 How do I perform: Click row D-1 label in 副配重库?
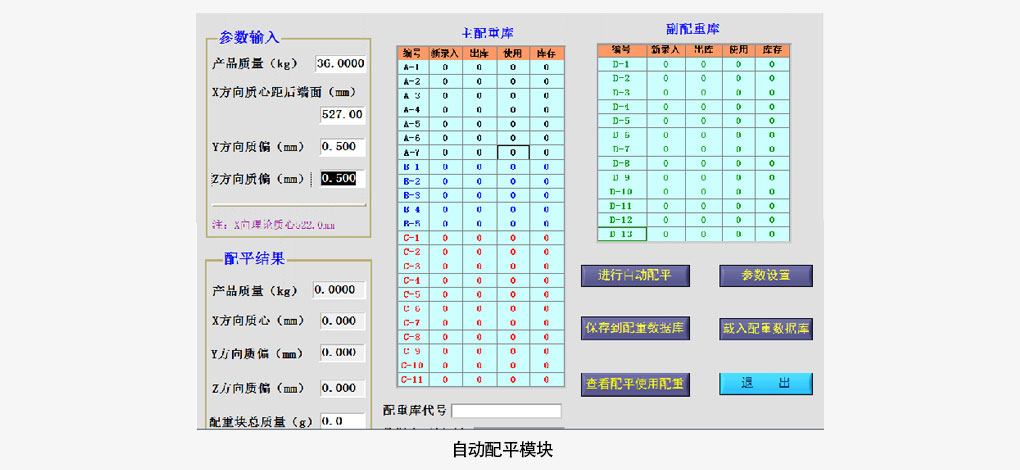622,64
